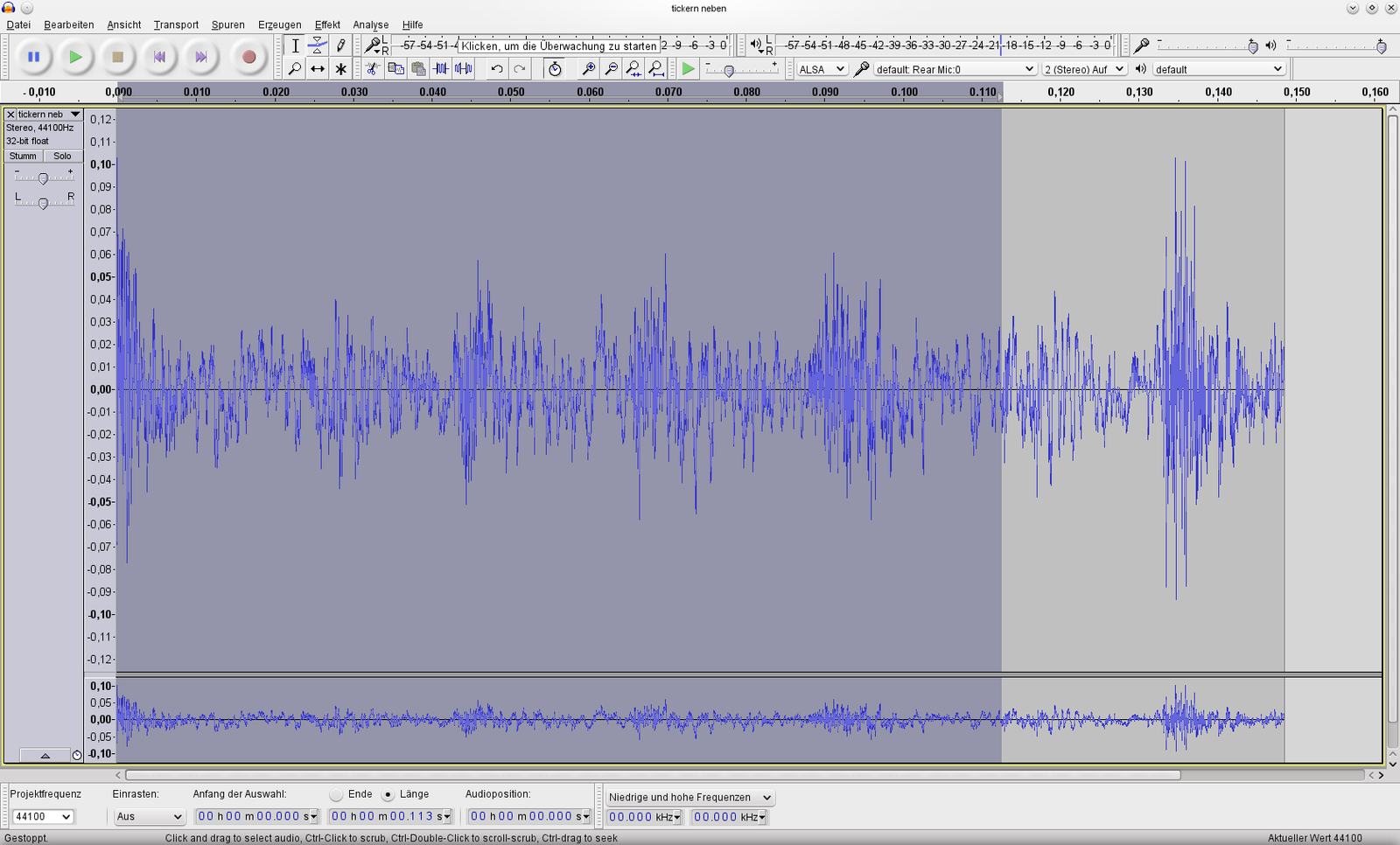Open the Hilfe menu
Viewport: 1400px width, 845px height.
[x=413, y=24]
